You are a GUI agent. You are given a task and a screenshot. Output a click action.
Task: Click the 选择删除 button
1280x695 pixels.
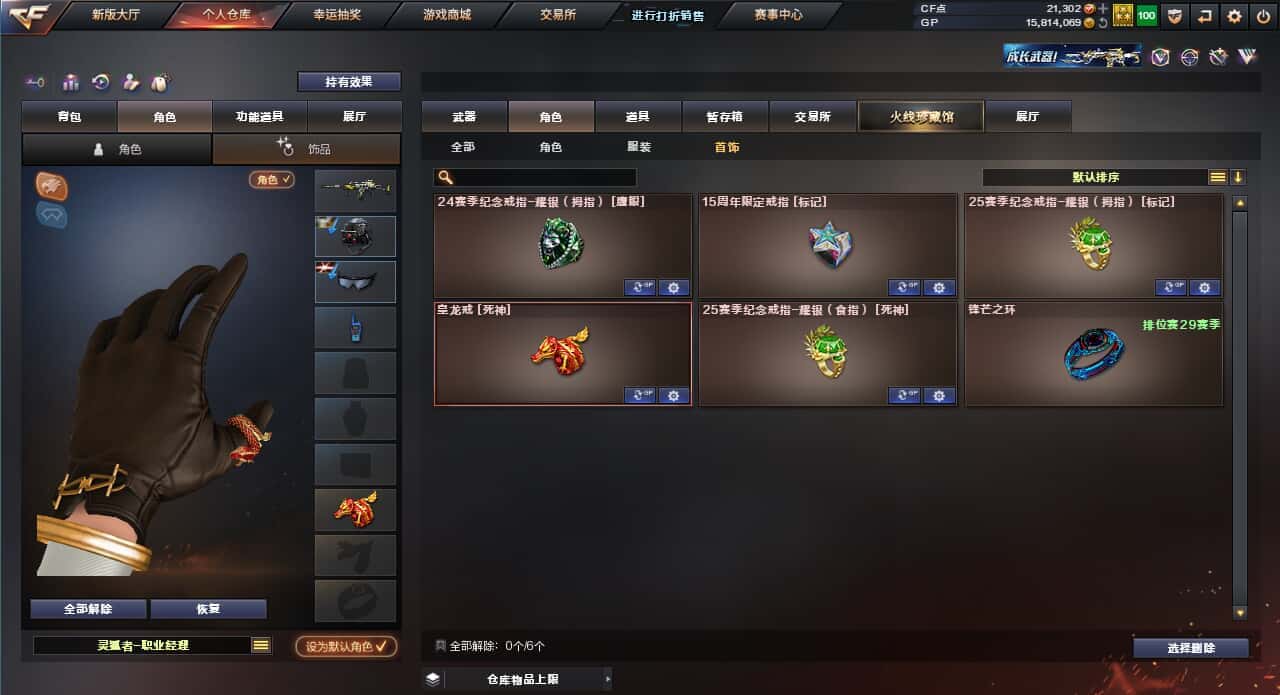pyautogui.click(x=1191, y=648)
